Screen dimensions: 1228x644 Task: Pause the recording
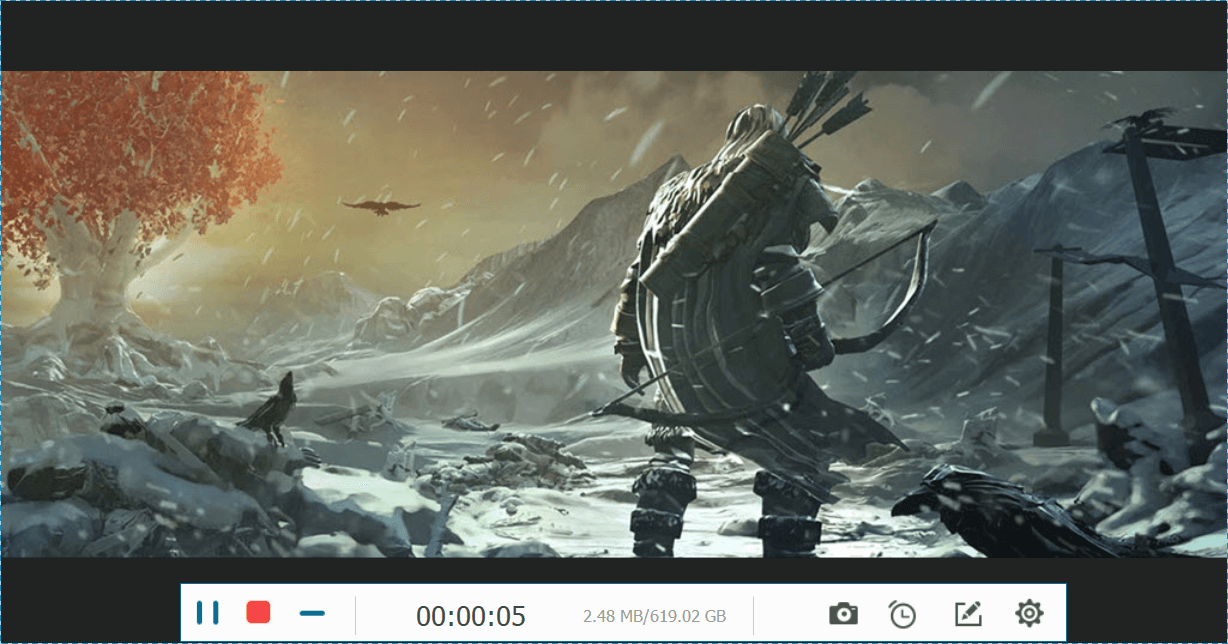click(x=208, y=613)
